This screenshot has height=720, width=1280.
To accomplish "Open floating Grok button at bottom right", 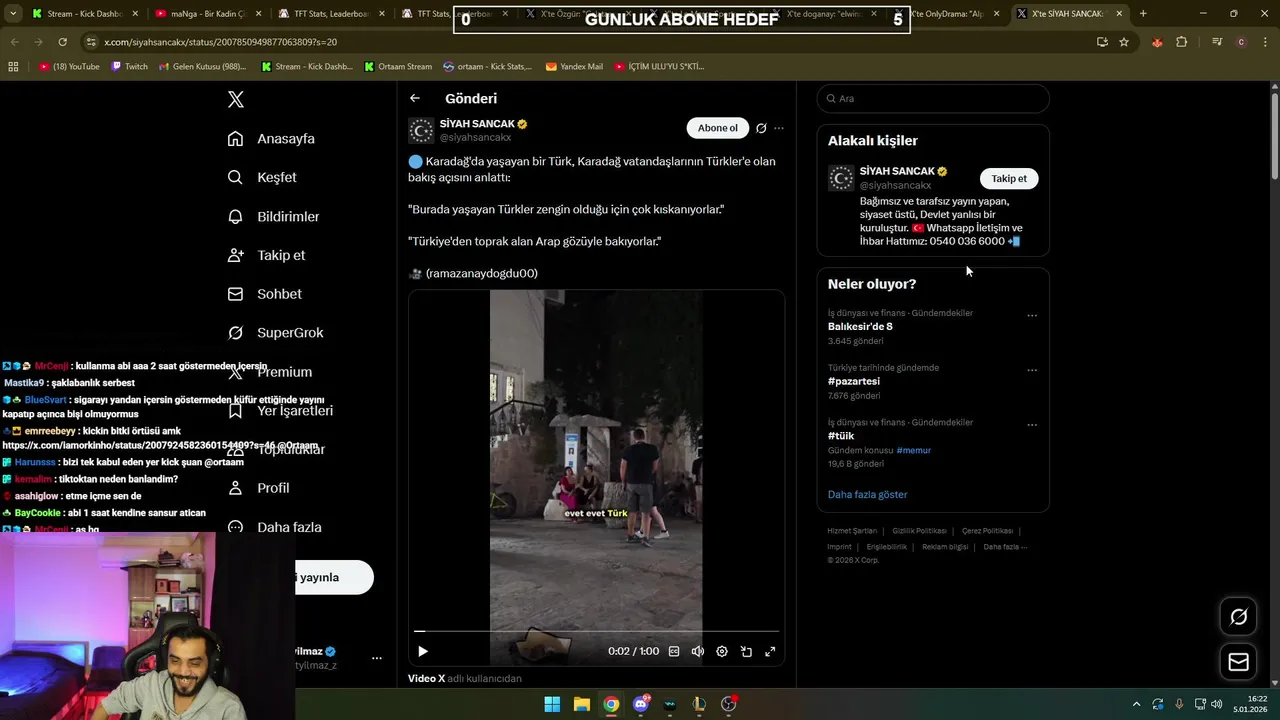I will click(x=1238, y=617).
